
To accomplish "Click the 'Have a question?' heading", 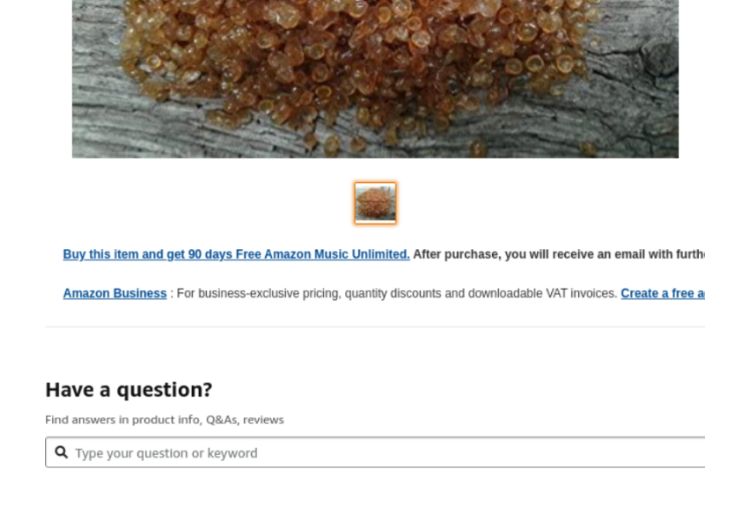I will [129, 389].
